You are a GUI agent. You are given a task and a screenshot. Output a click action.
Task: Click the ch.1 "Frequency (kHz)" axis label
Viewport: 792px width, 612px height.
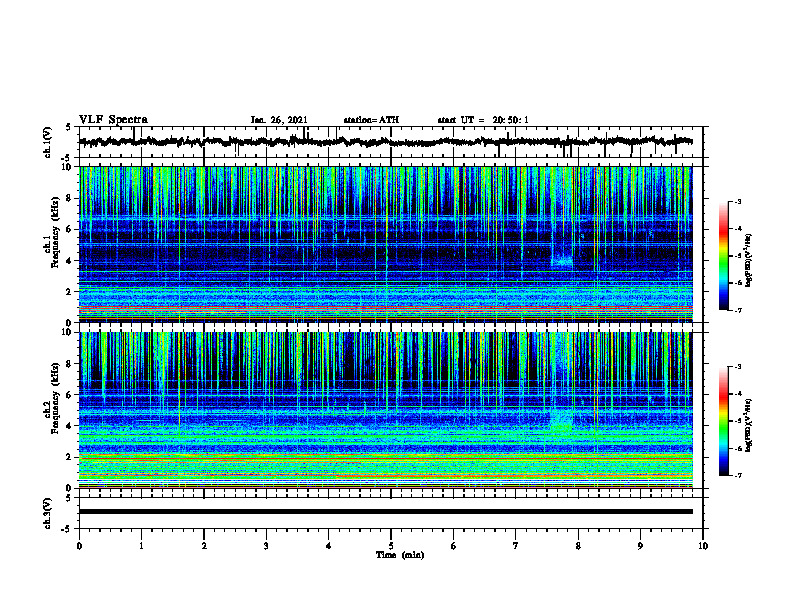[x=55, y=233]
